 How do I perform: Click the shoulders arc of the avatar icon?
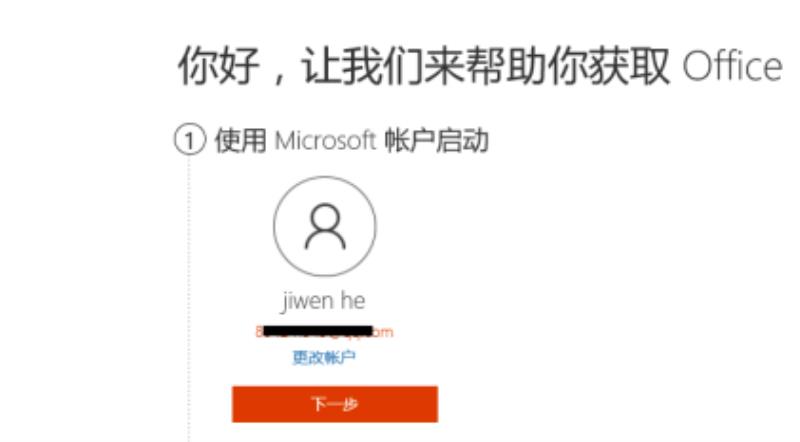[325, 239]
